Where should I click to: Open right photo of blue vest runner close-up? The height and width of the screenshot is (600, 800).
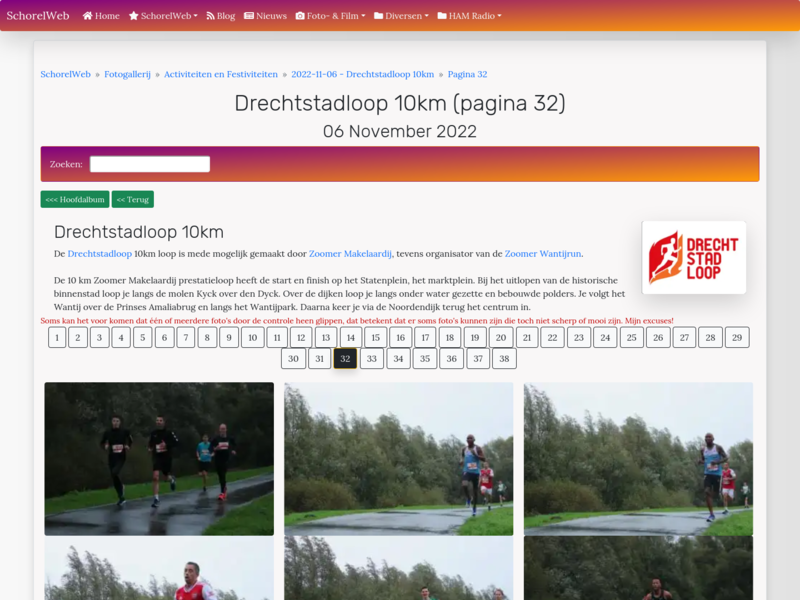[x=638, y=459]
